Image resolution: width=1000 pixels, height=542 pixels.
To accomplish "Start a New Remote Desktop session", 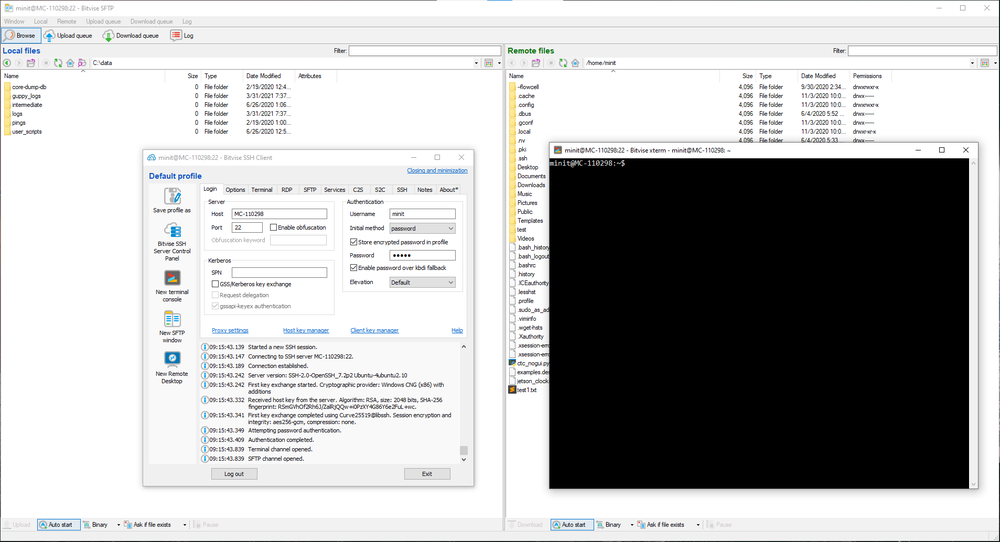I will 172,360.
